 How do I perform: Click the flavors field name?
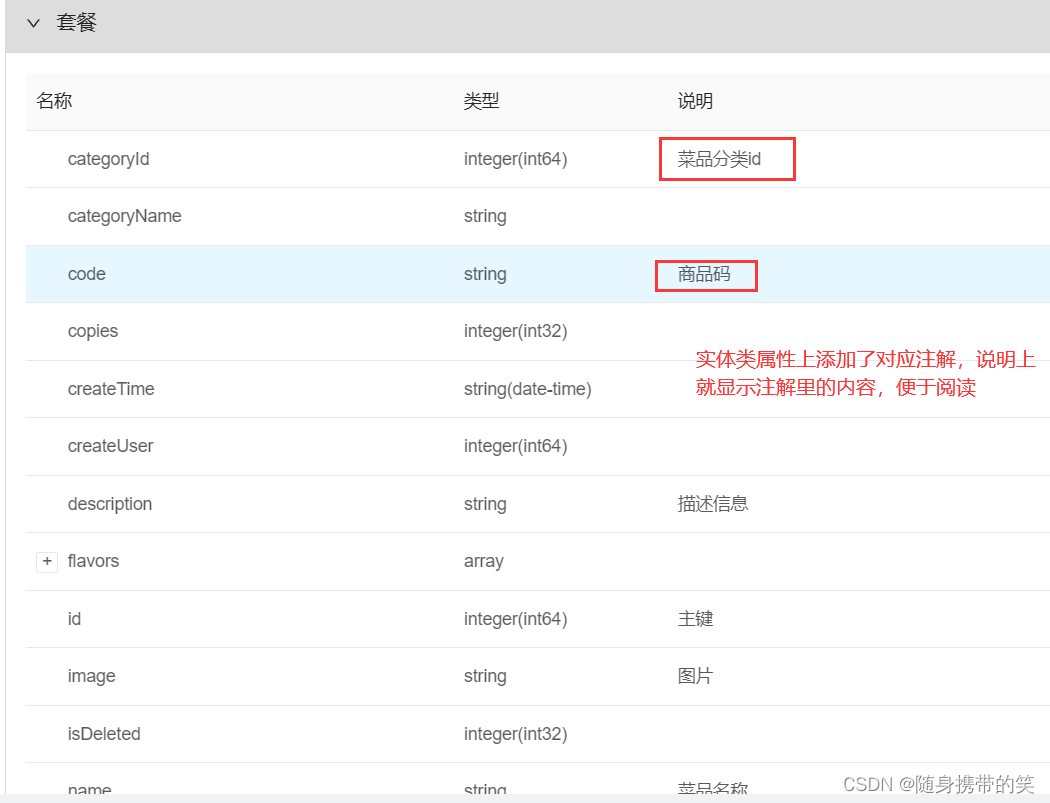pyautogui.click(x=93, y=561)
